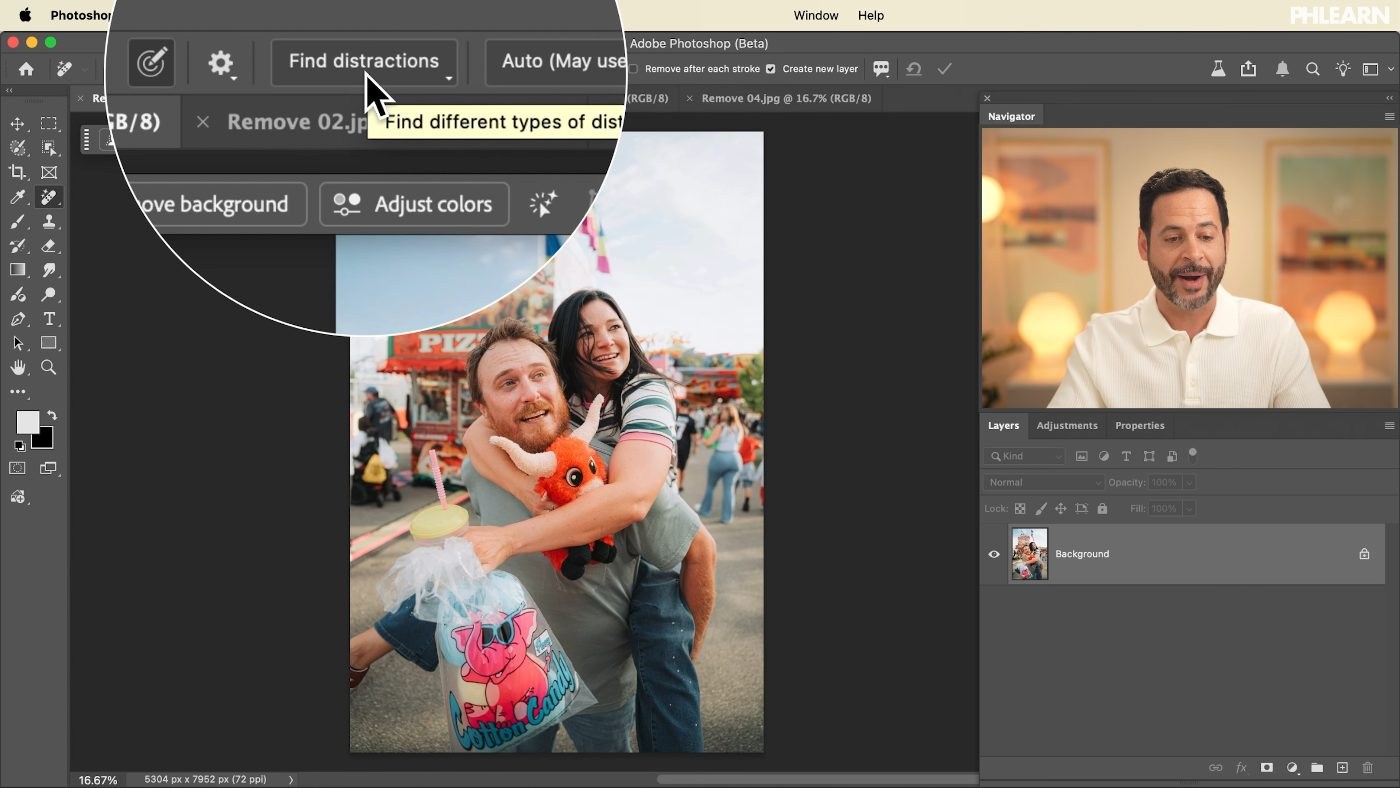Toggle lock transparent pixels in Layers panel
Image resolution: width=1400 pixels, height=788 pixels.
(1020, 509)
